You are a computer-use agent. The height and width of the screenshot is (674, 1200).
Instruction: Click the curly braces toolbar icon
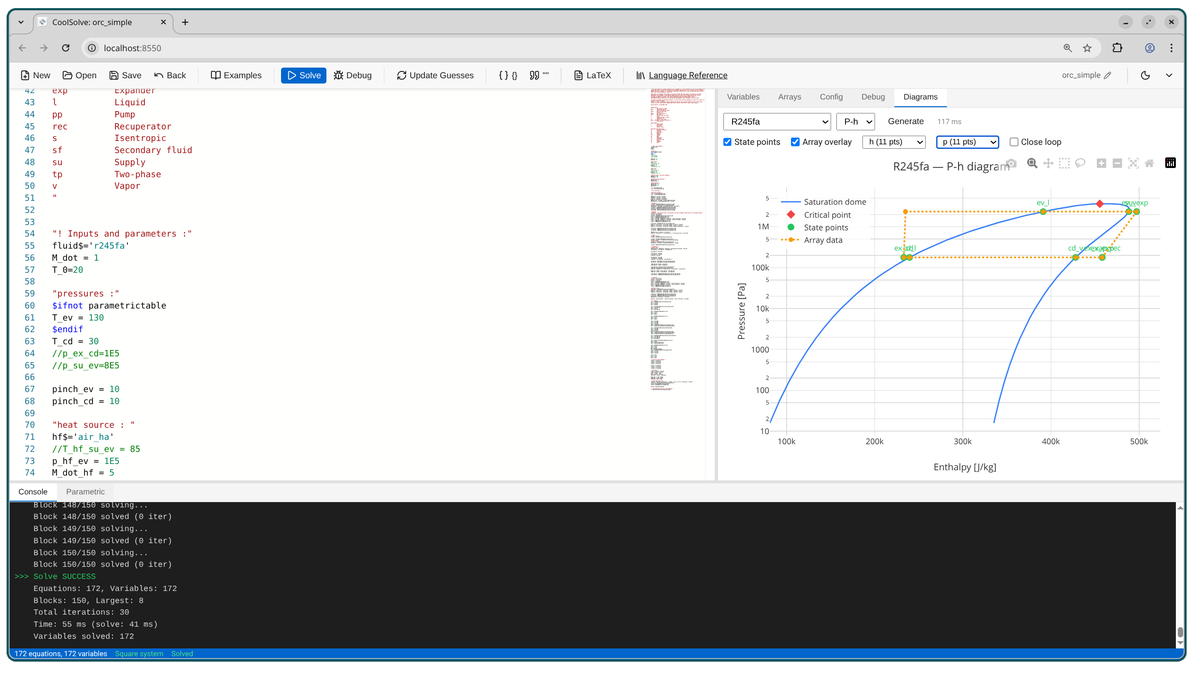(508, 75)
